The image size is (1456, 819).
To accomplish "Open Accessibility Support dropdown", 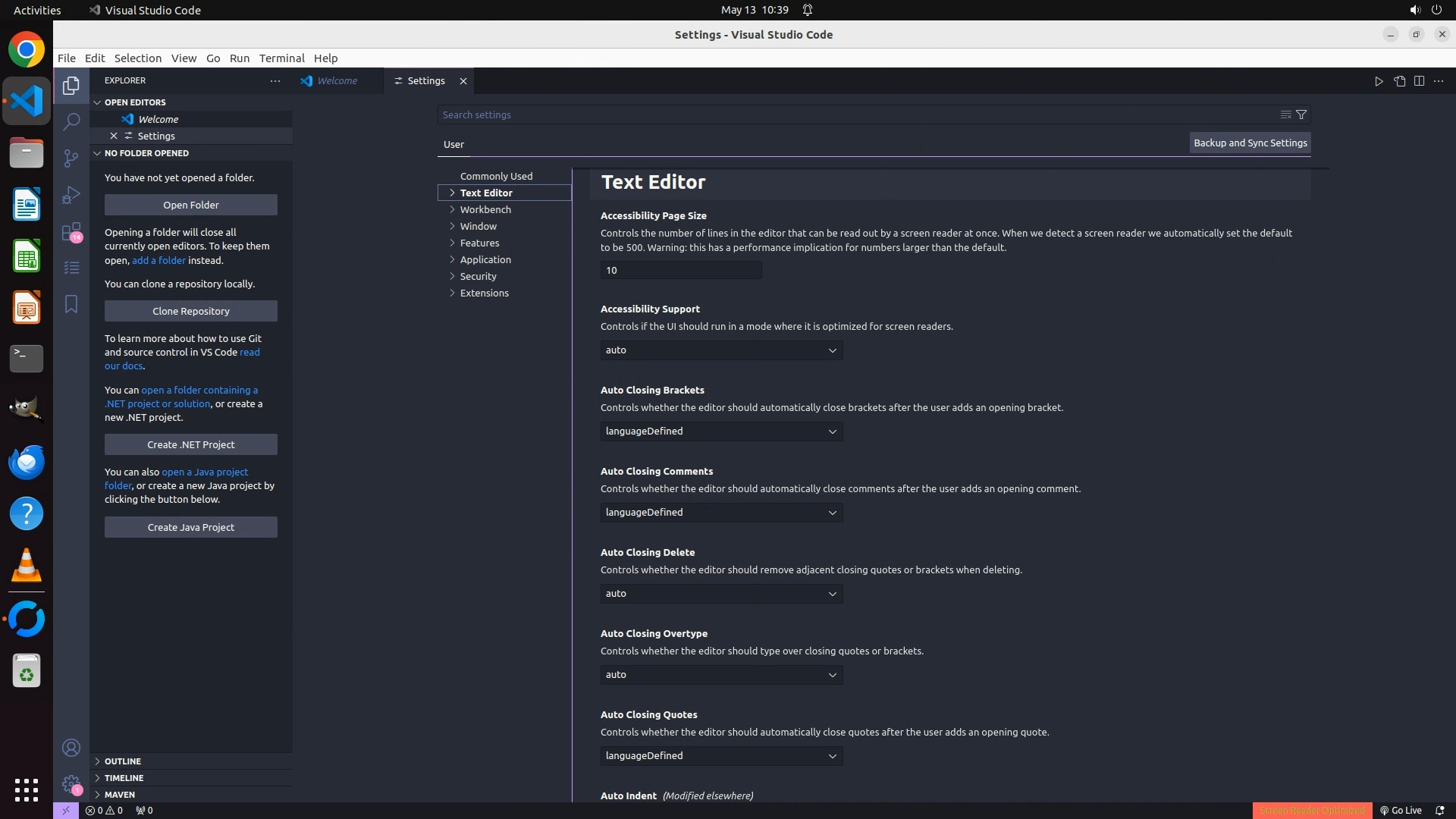I will [x=721, y=350].
